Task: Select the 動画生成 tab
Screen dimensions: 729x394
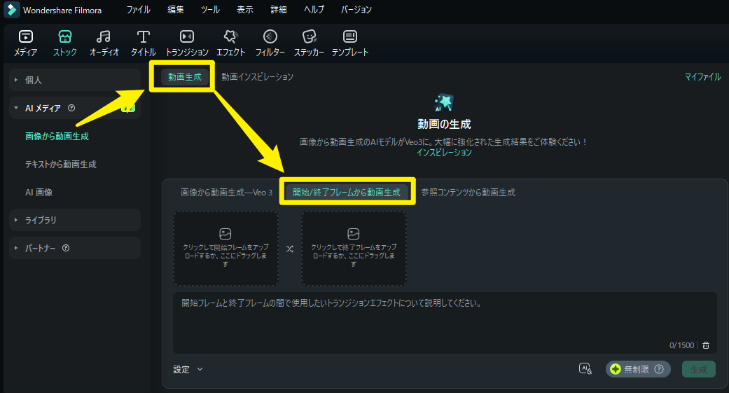Action: point(185,77)
